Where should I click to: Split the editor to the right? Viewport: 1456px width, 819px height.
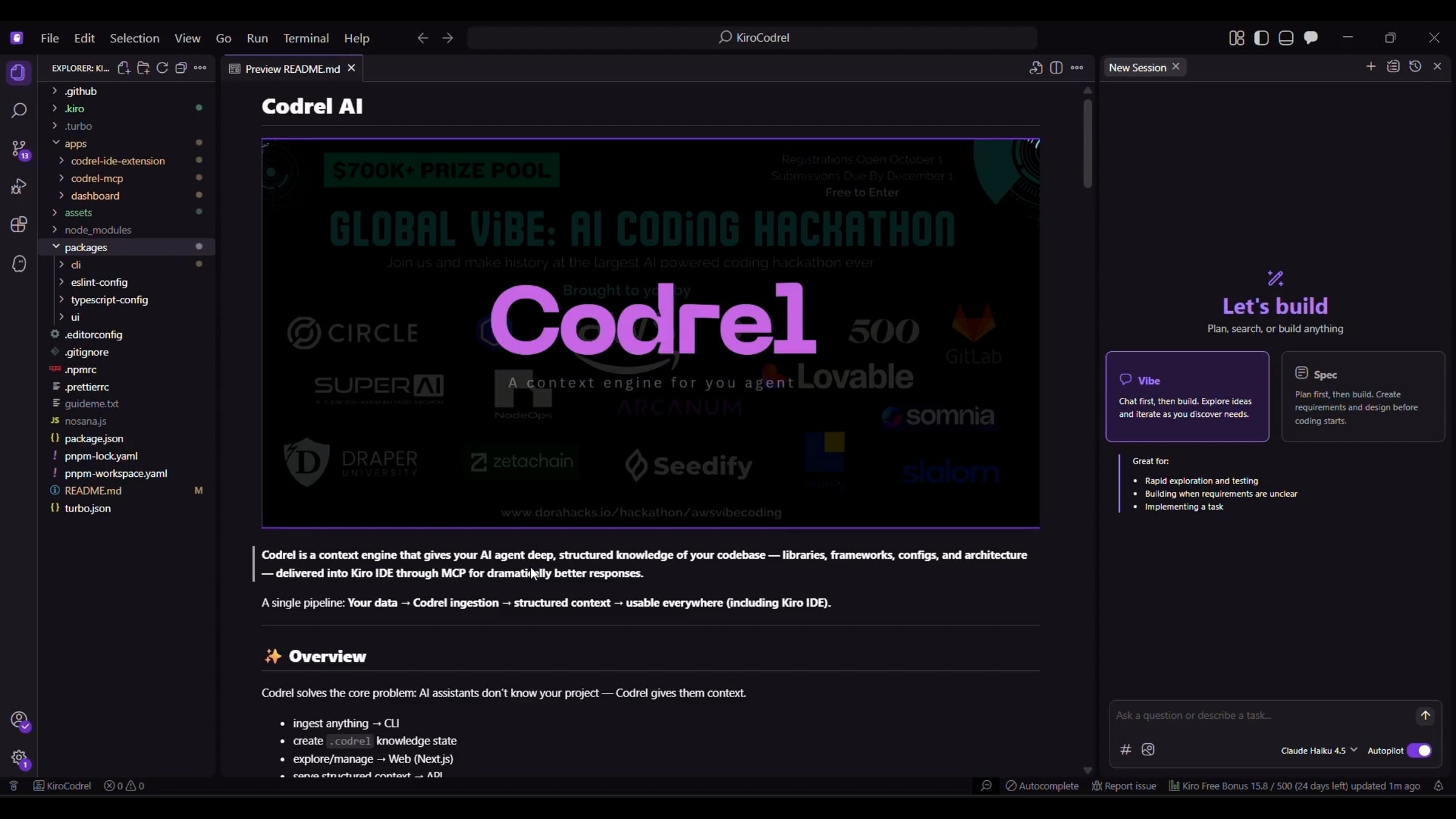(x=1056, y=68)
